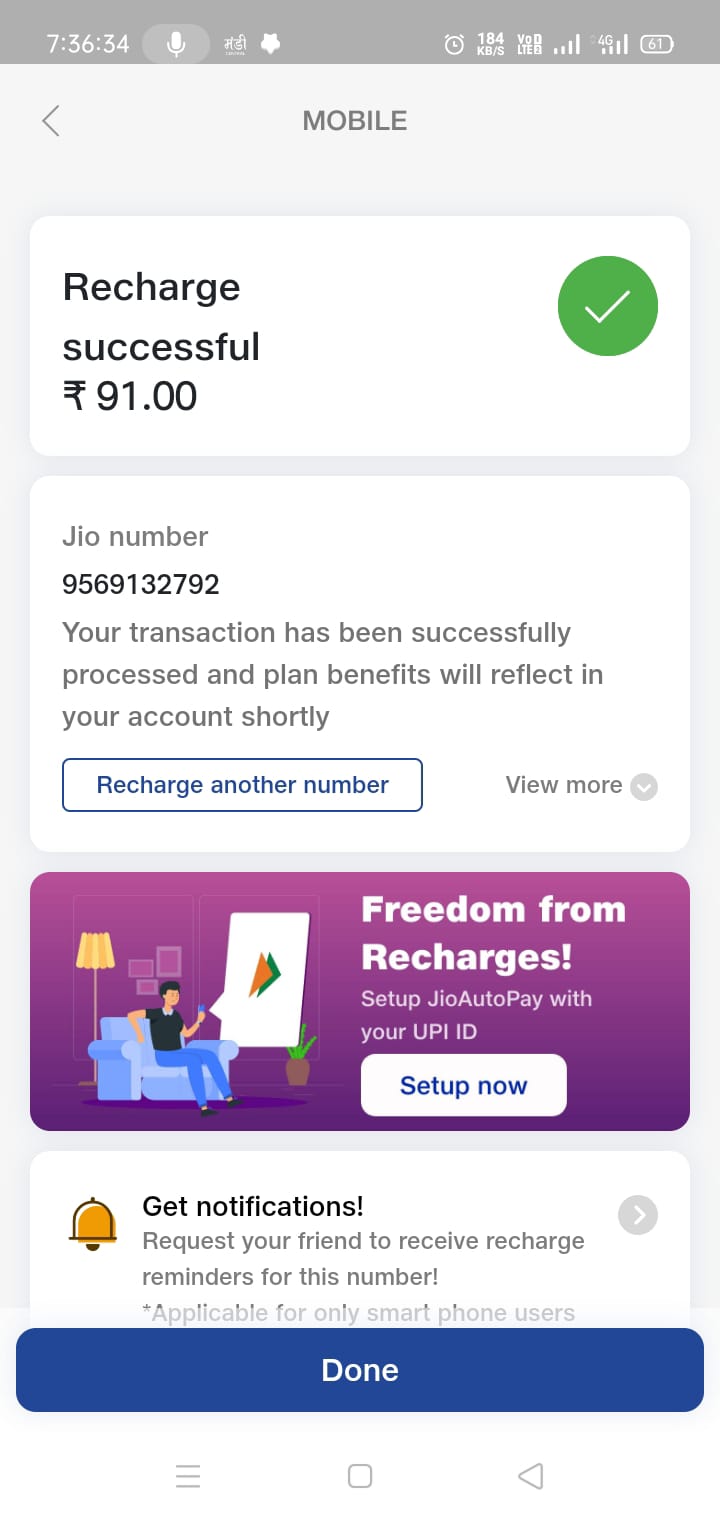
Task: Tap the battery level indicator
Action: click(x=657, y=44)
